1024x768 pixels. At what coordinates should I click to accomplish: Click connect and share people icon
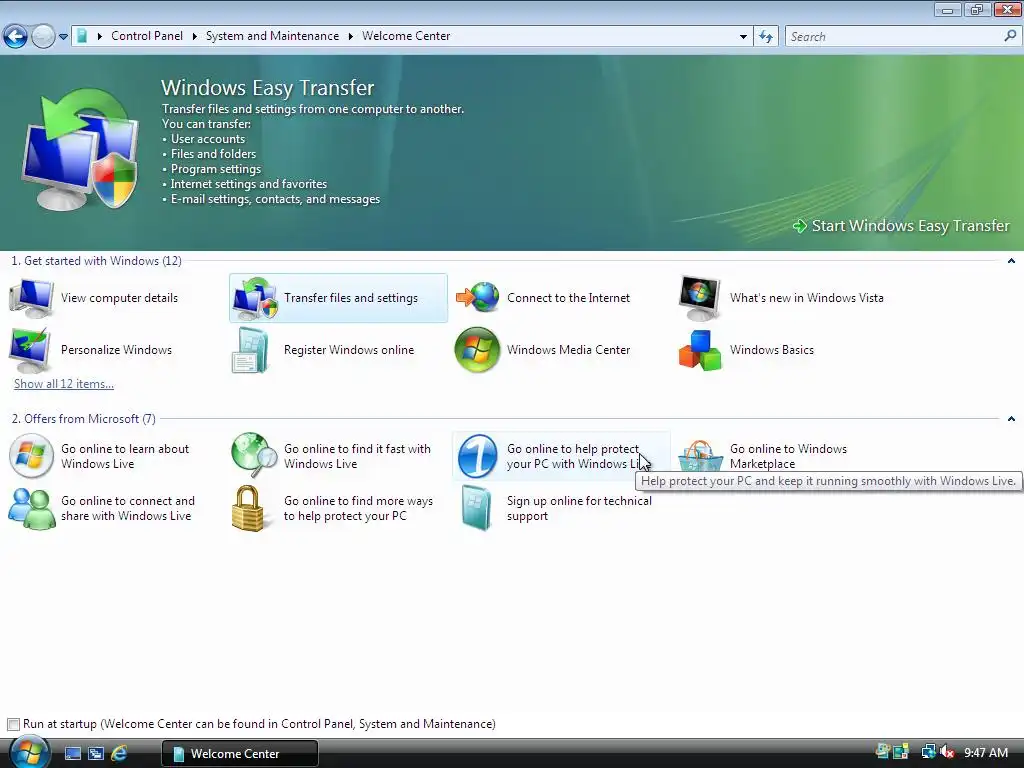click(x=31, y=508)
